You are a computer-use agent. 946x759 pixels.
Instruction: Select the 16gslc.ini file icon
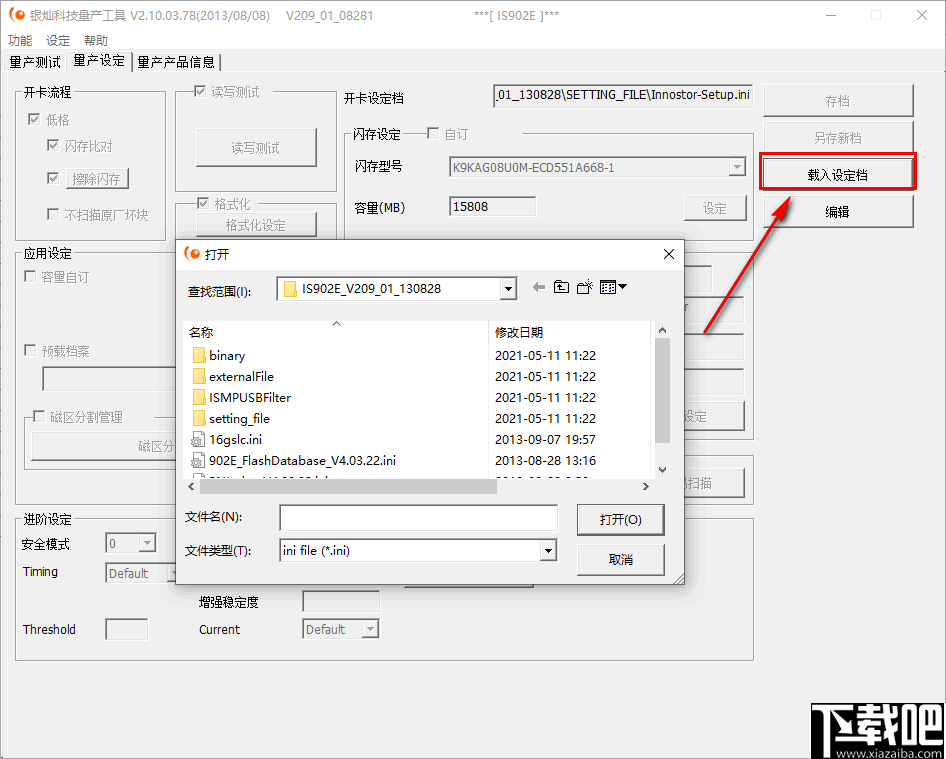click(199, 439)
